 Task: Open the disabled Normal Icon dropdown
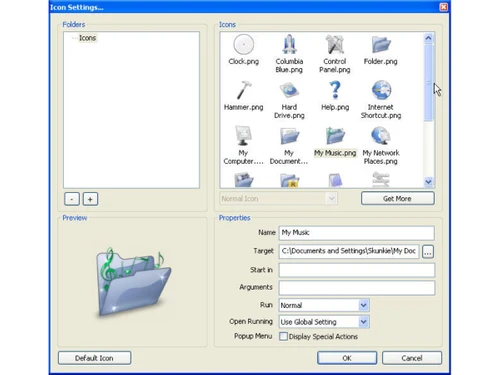coord(278,199)
